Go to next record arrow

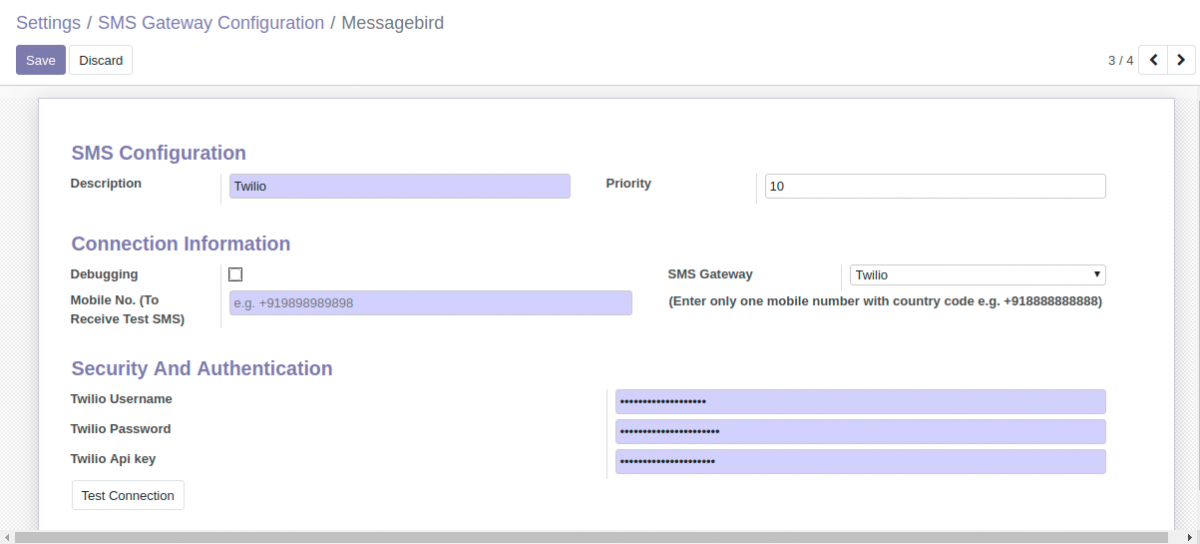point(1181,60)
